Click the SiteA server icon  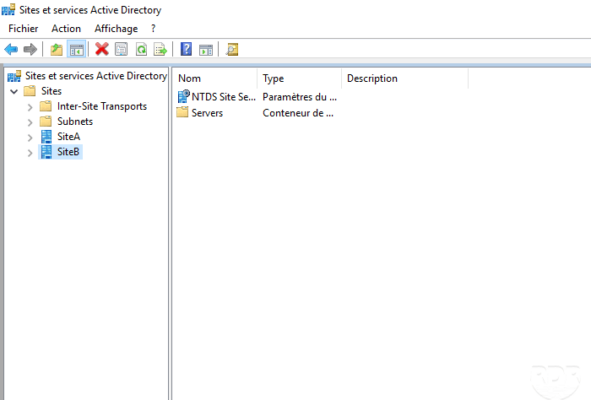46,136
